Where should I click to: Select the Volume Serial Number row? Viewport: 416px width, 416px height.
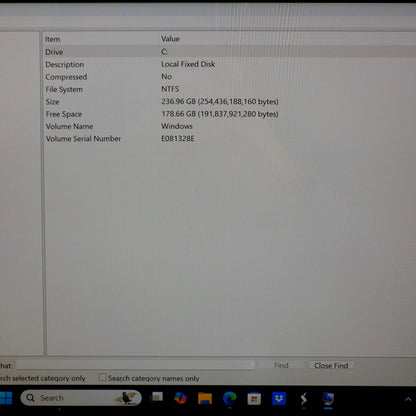(x=229, y=138)
